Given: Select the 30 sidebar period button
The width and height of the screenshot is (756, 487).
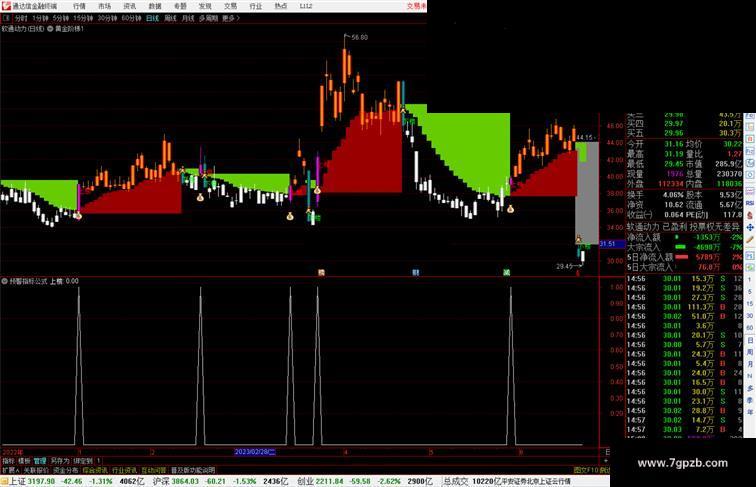Looking at the screenshot, I should pos(750,316).
